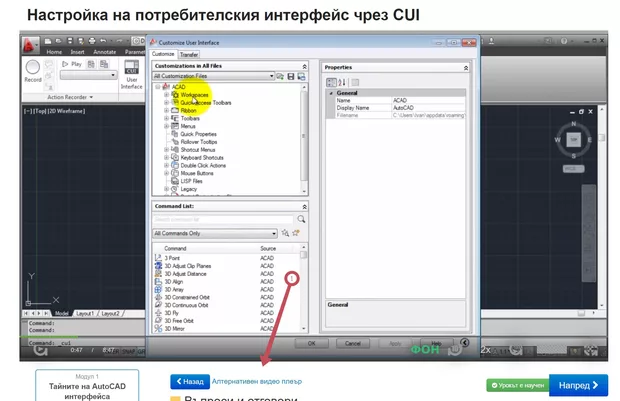Expand the Toolbars tree node

[x=166, y=118]
